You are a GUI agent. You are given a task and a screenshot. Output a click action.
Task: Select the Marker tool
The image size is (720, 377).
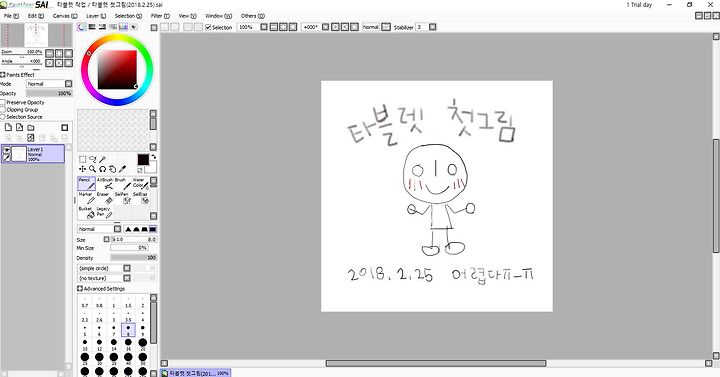coord(86,198)
